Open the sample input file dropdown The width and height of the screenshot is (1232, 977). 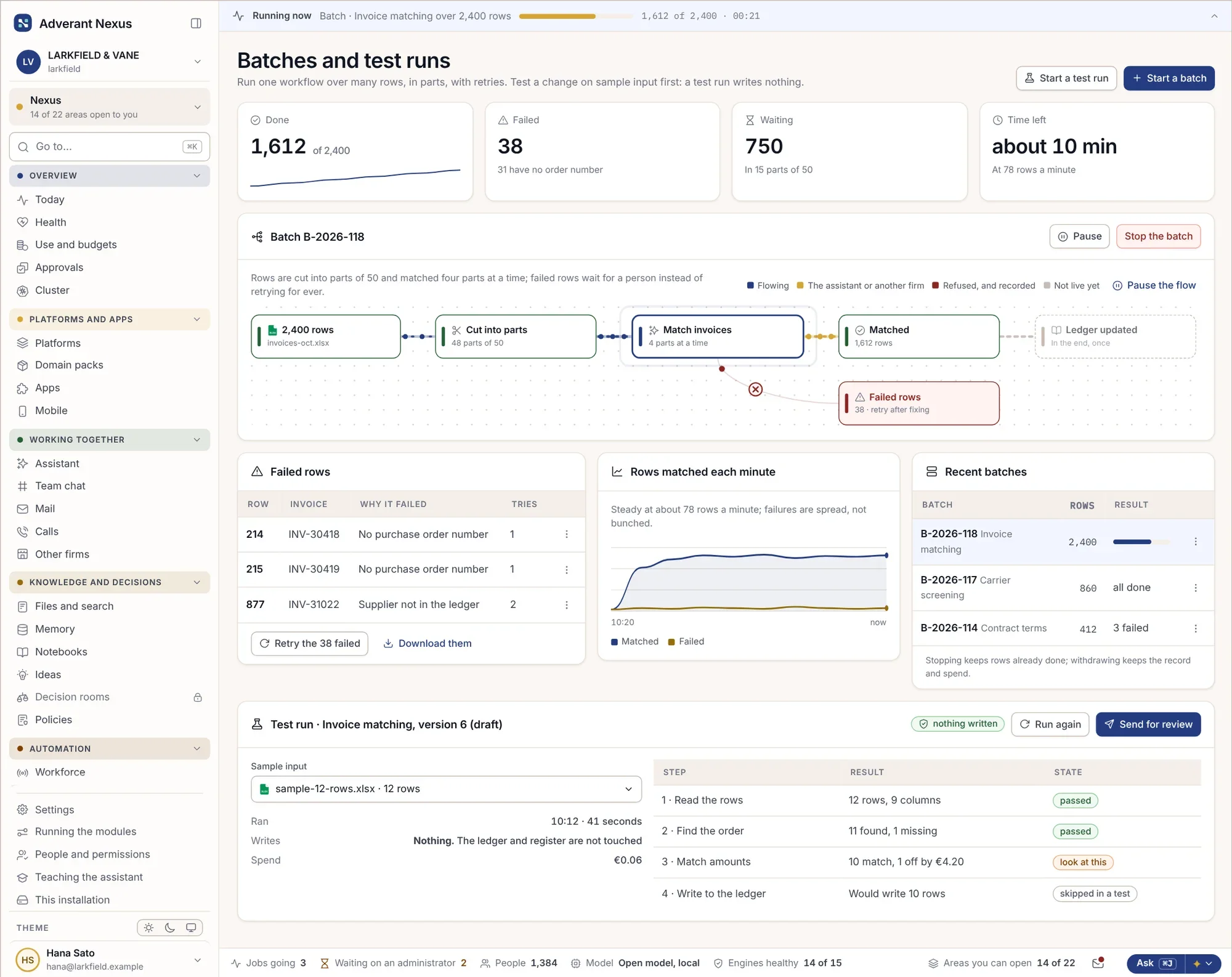pyautogui.click(x=446, y=789)
